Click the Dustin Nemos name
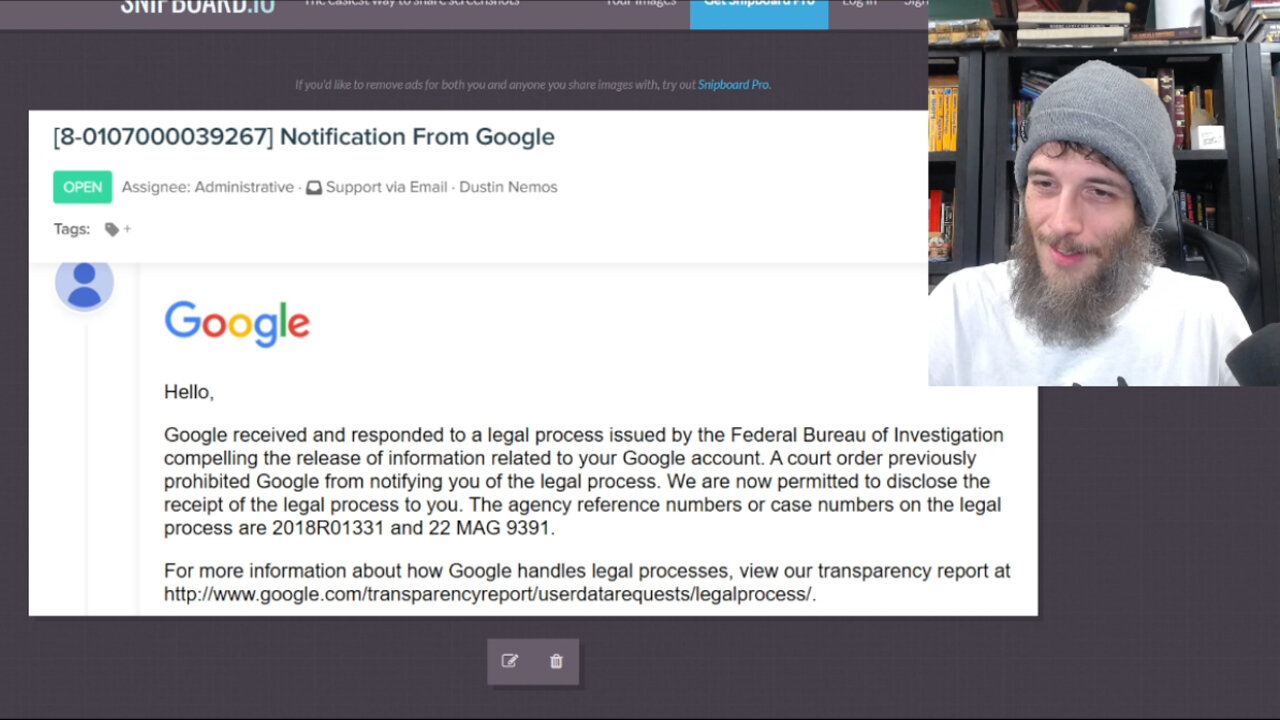 (508, 187)
